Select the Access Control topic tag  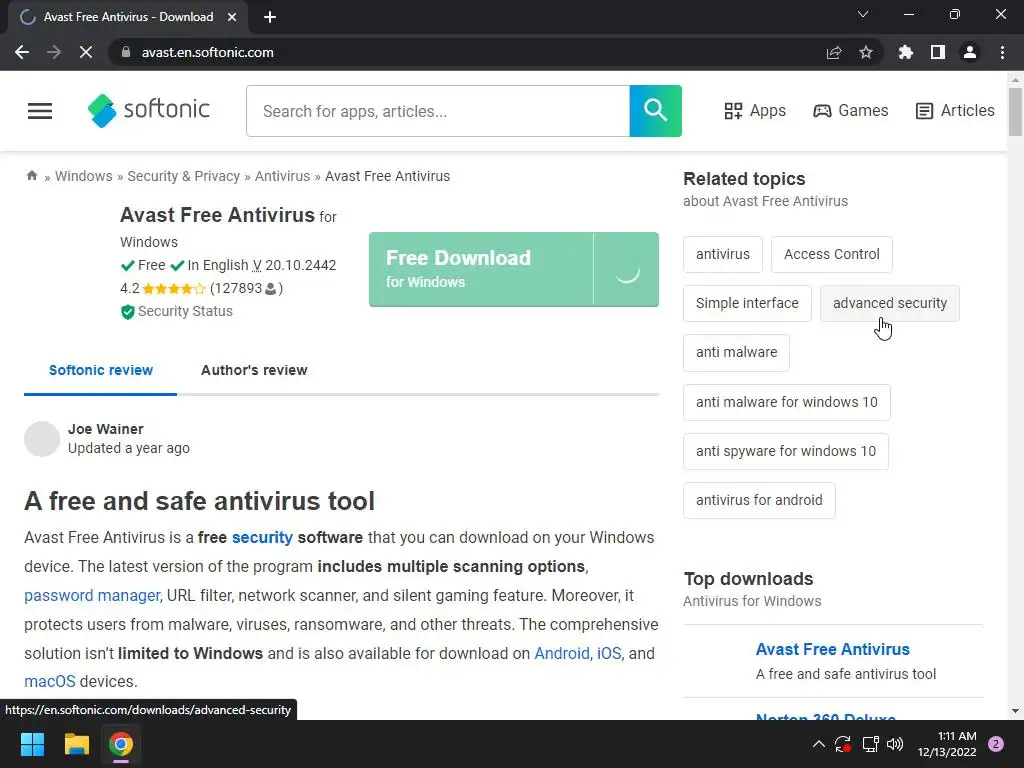click(831, 254)
